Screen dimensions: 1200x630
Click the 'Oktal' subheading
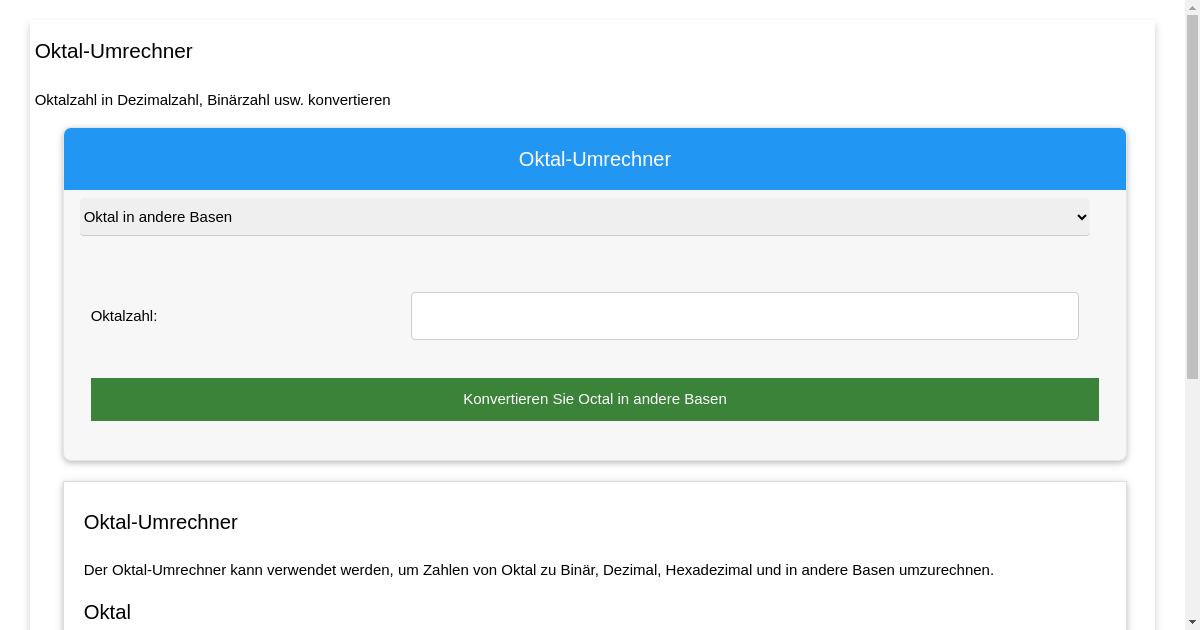107,612
